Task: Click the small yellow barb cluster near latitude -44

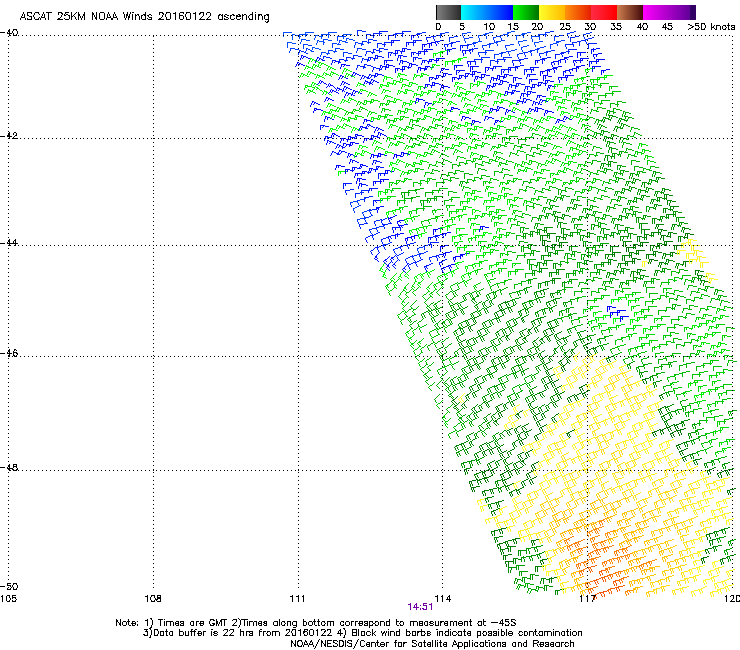Action: (x=694, y=253)
